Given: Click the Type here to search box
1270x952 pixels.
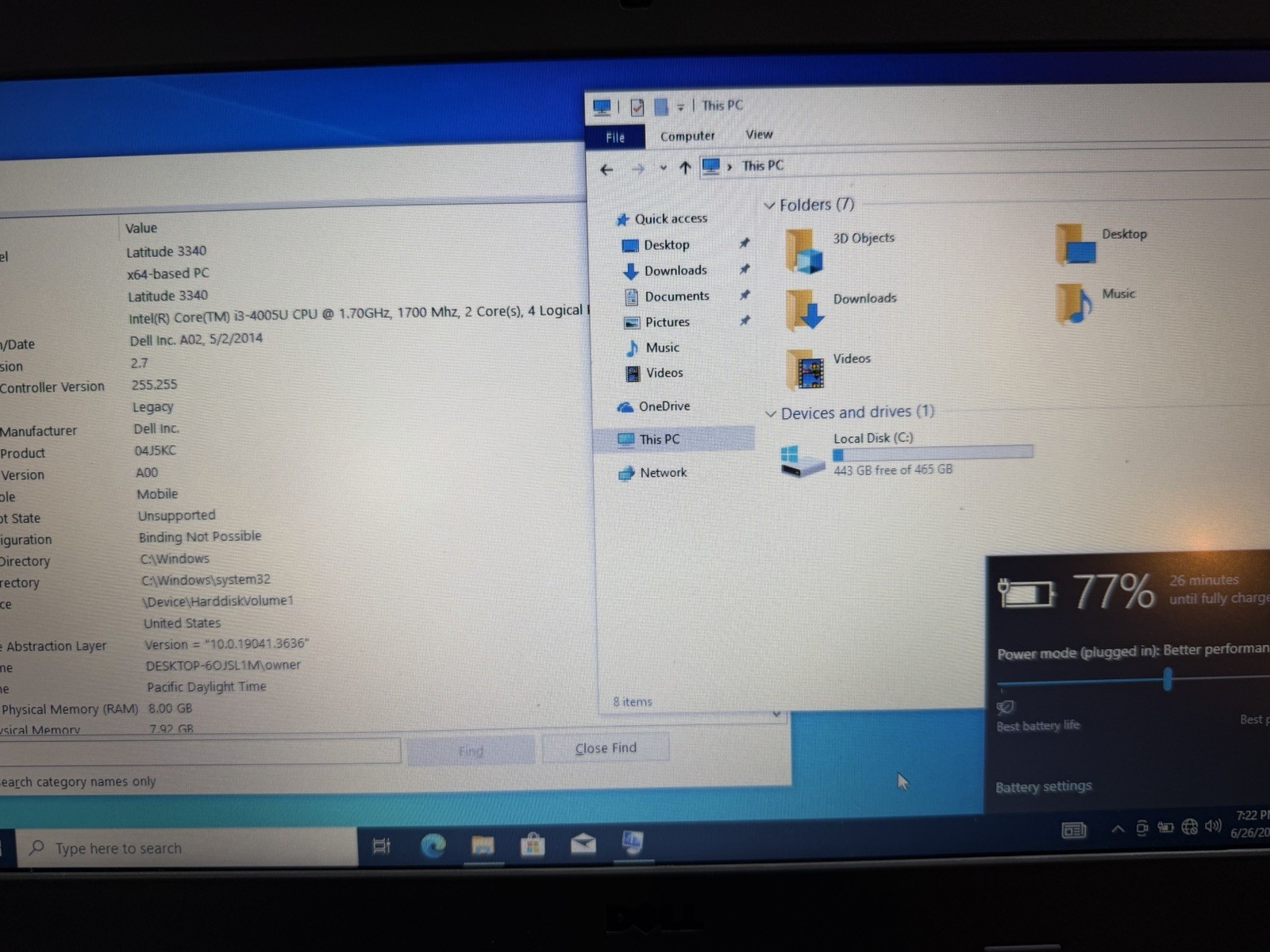Looking at the screenshot, I should pyautogui.click(x=187, y=848).
